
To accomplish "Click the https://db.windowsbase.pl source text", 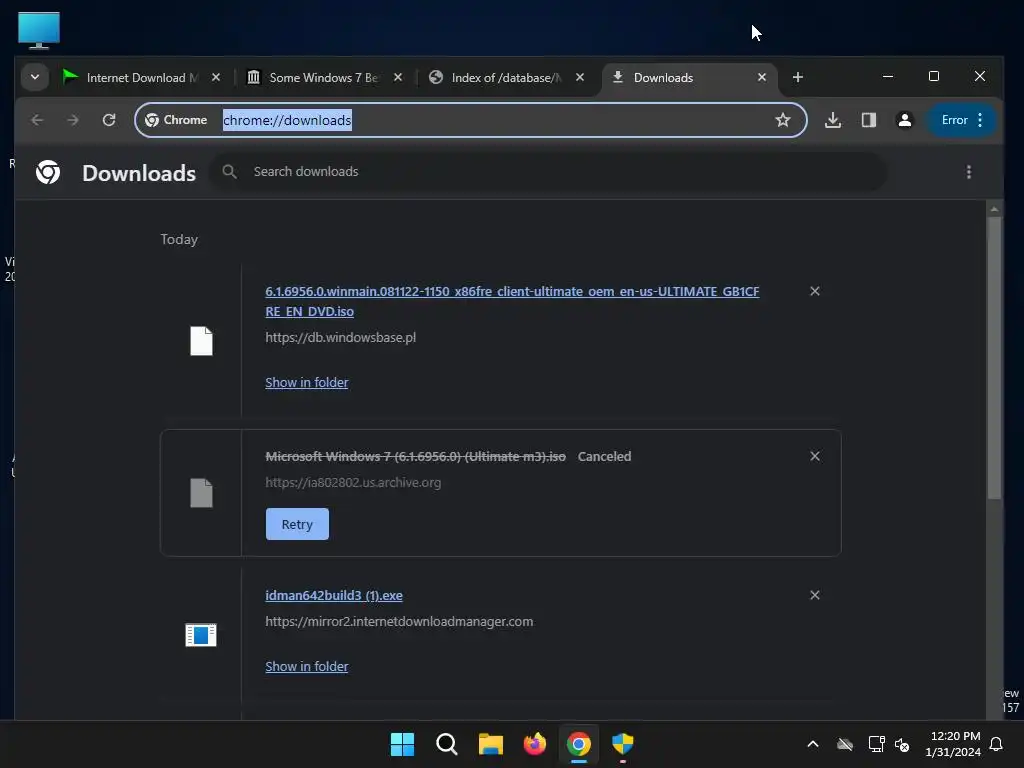I will coord(340,337).
